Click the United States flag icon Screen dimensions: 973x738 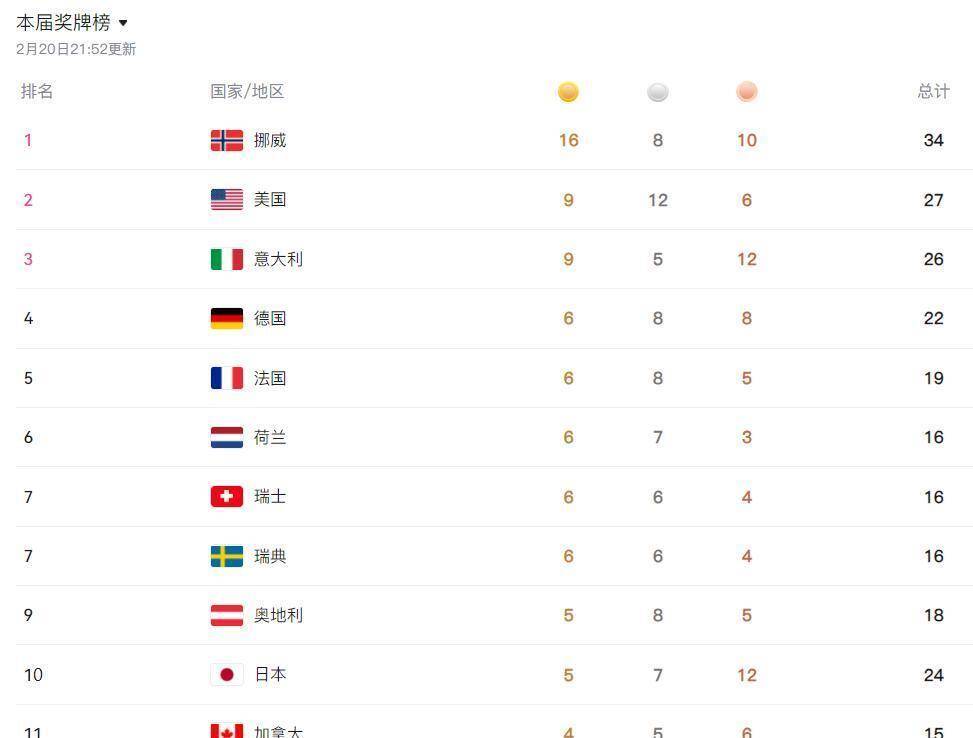click(x=227, y=200)
